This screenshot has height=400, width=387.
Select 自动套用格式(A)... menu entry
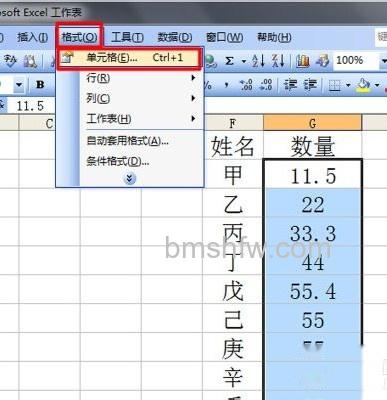[130, 141]
